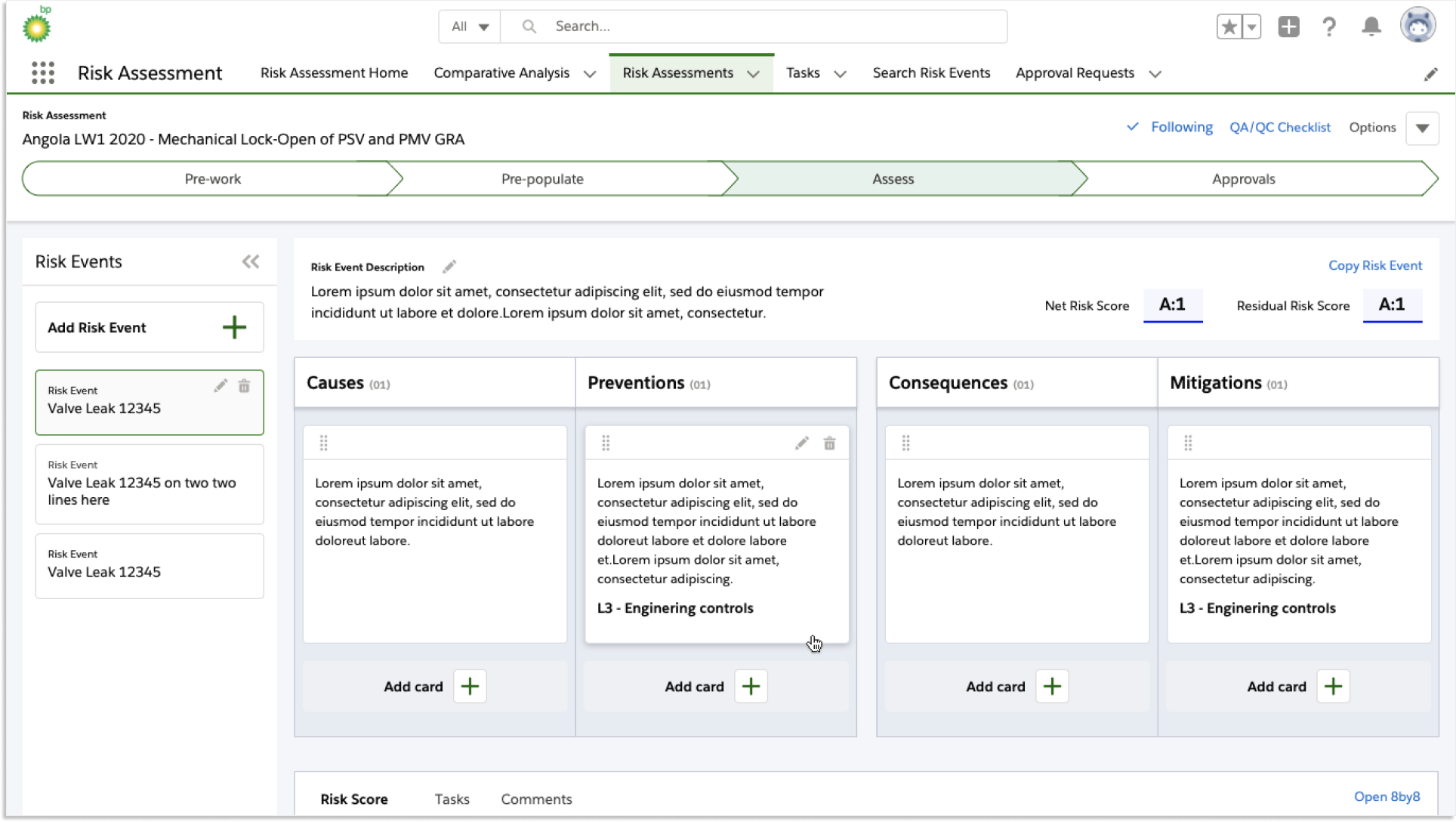
Task: Edit the selected Valve Leak 12345 risk event
Action: (221, 386)
